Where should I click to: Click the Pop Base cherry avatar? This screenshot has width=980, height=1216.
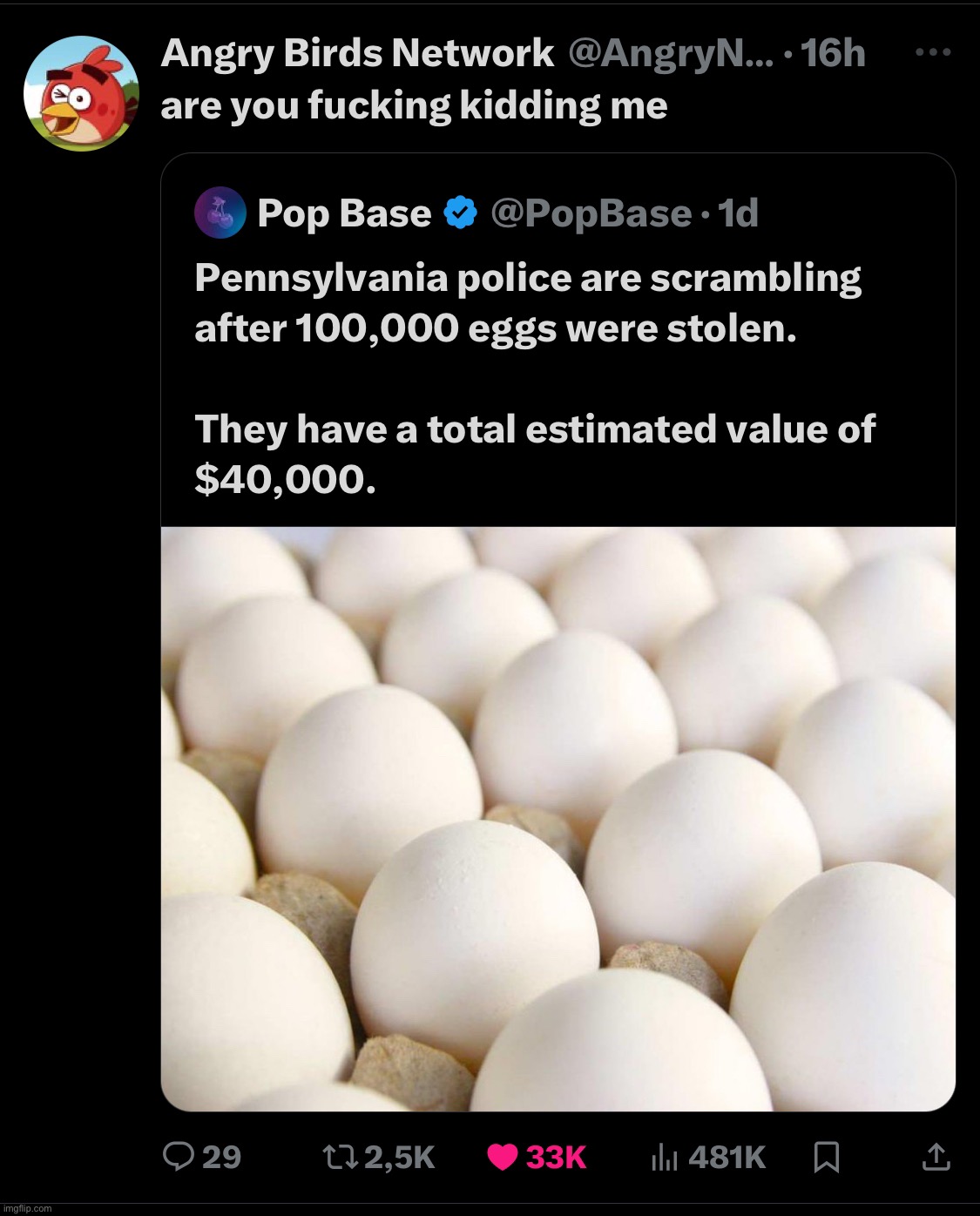pyautogui.click(x=219, y=213)
